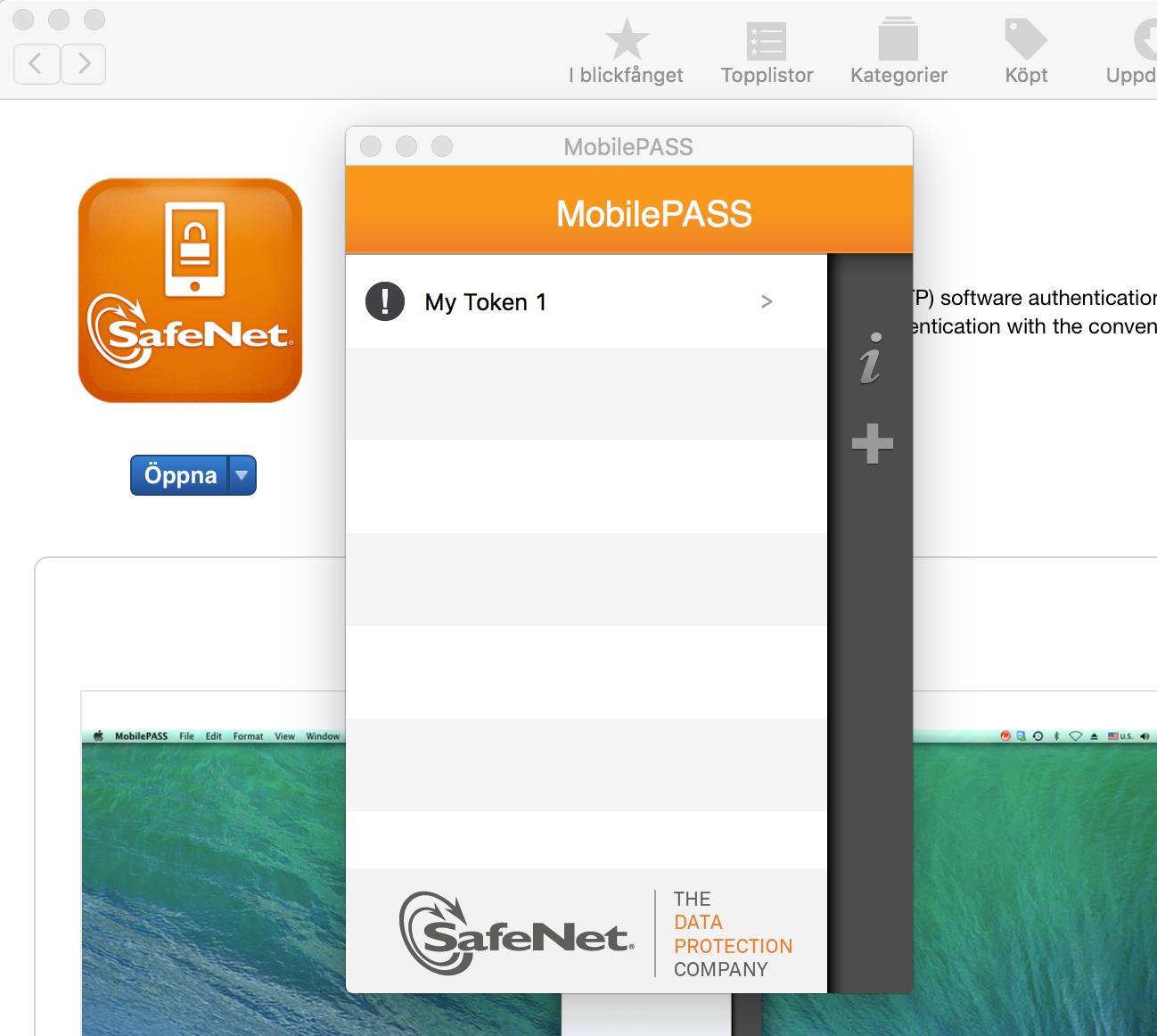Open the I blickfånget tab in App Store
Viewport: 1157px width, 1036px height.
[626, 53]
